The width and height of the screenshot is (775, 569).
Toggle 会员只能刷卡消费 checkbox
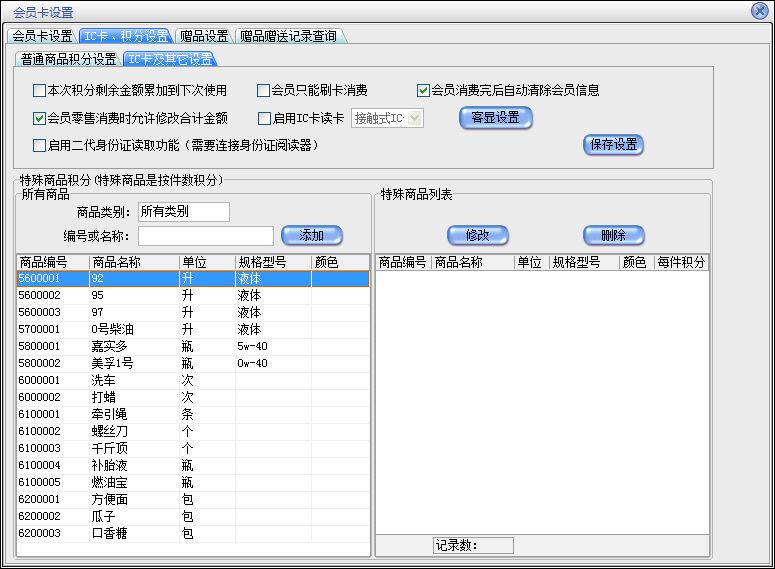[264, 91]
